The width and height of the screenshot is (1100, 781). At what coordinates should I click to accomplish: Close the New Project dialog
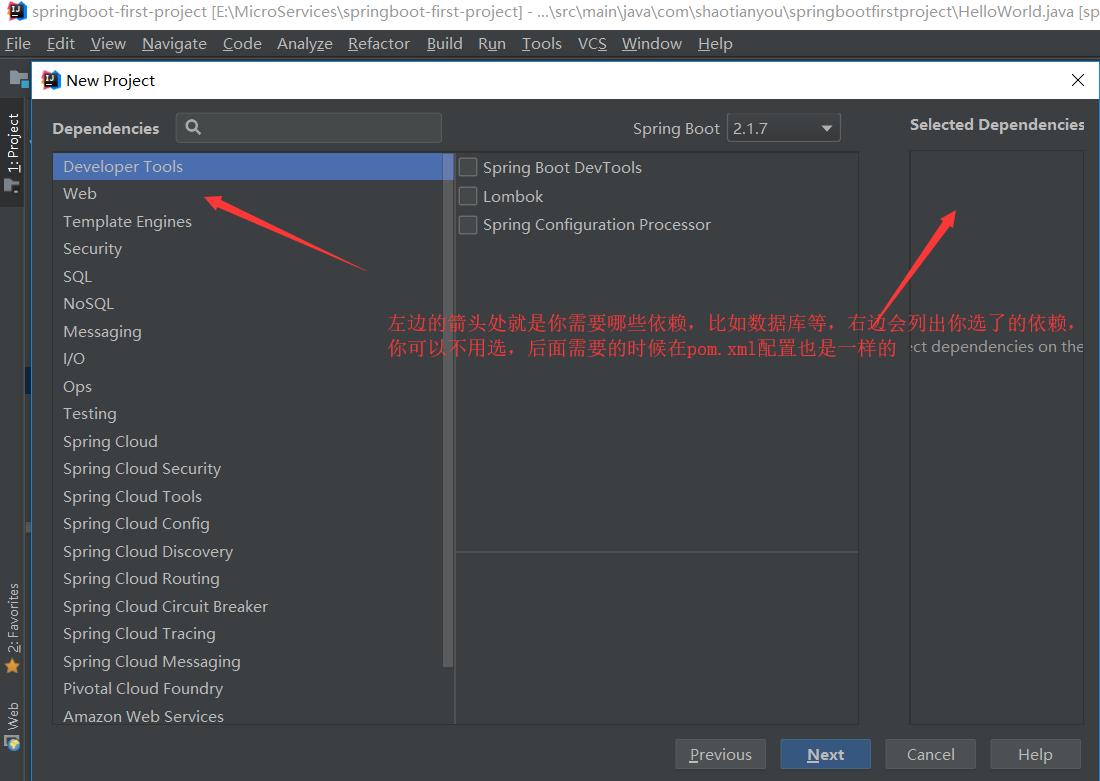point(1078,80)
